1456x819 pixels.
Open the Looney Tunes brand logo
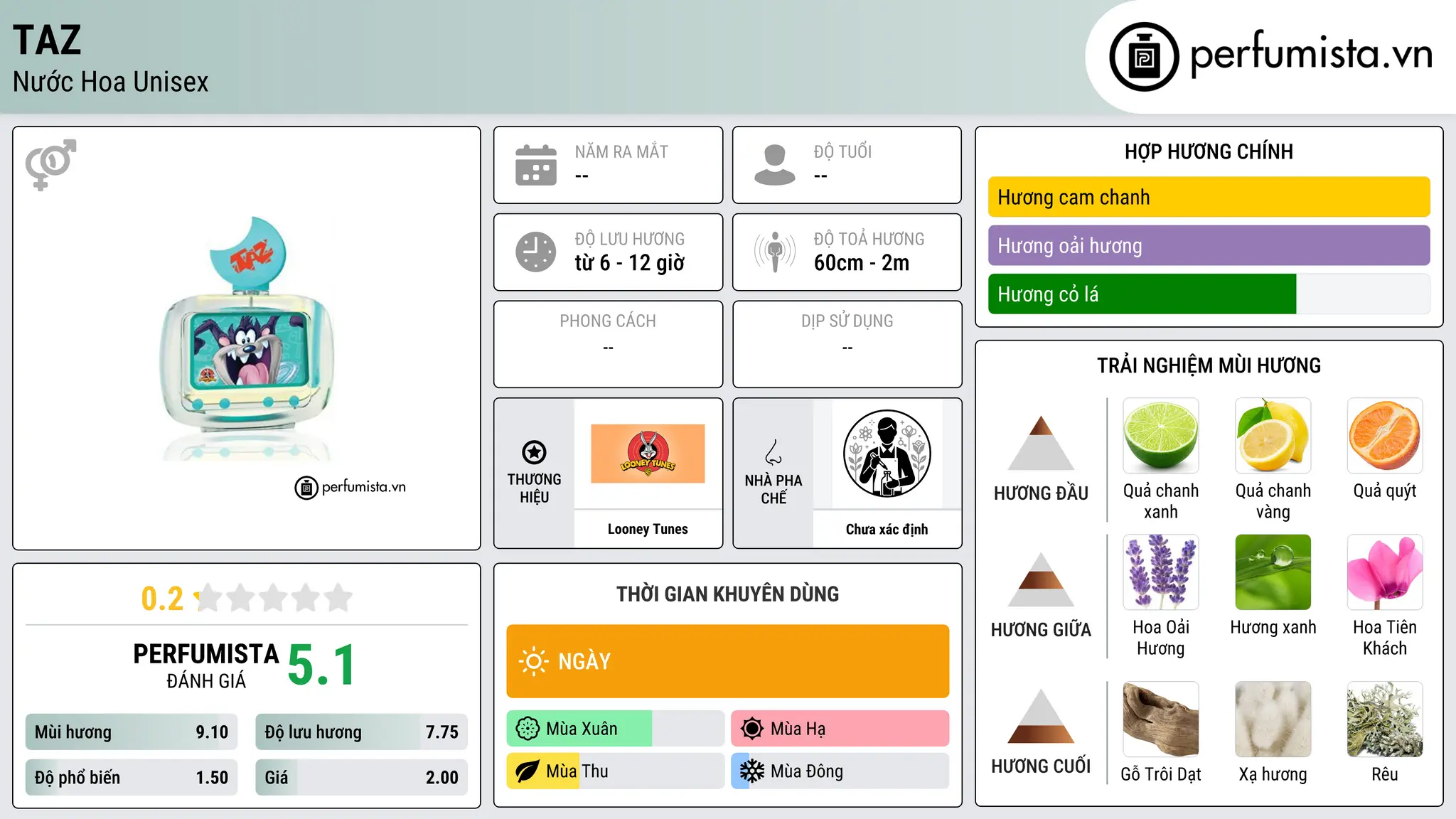pyautogui.click(x=648, y=454)
